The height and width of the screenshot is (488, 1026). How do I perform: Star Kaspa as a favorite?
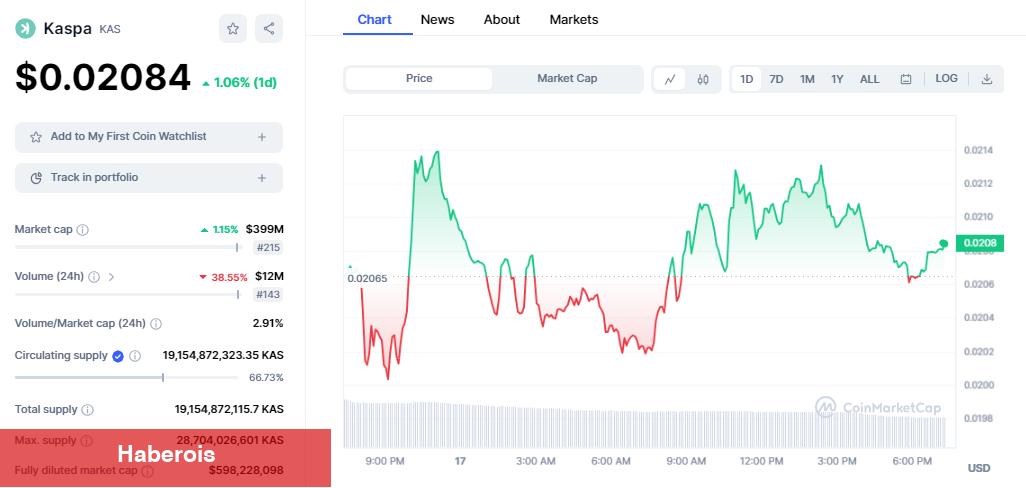coord(233,29)
